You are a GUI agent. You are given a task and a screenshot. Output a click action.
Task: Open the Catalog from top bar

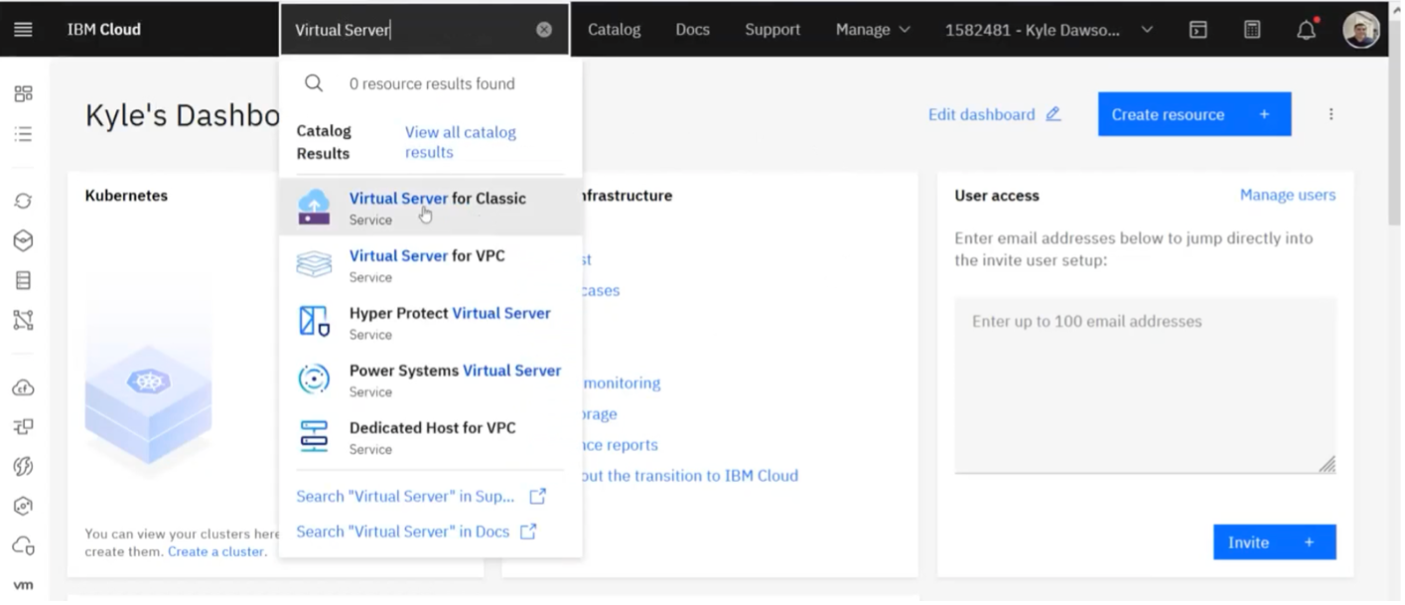614,30
